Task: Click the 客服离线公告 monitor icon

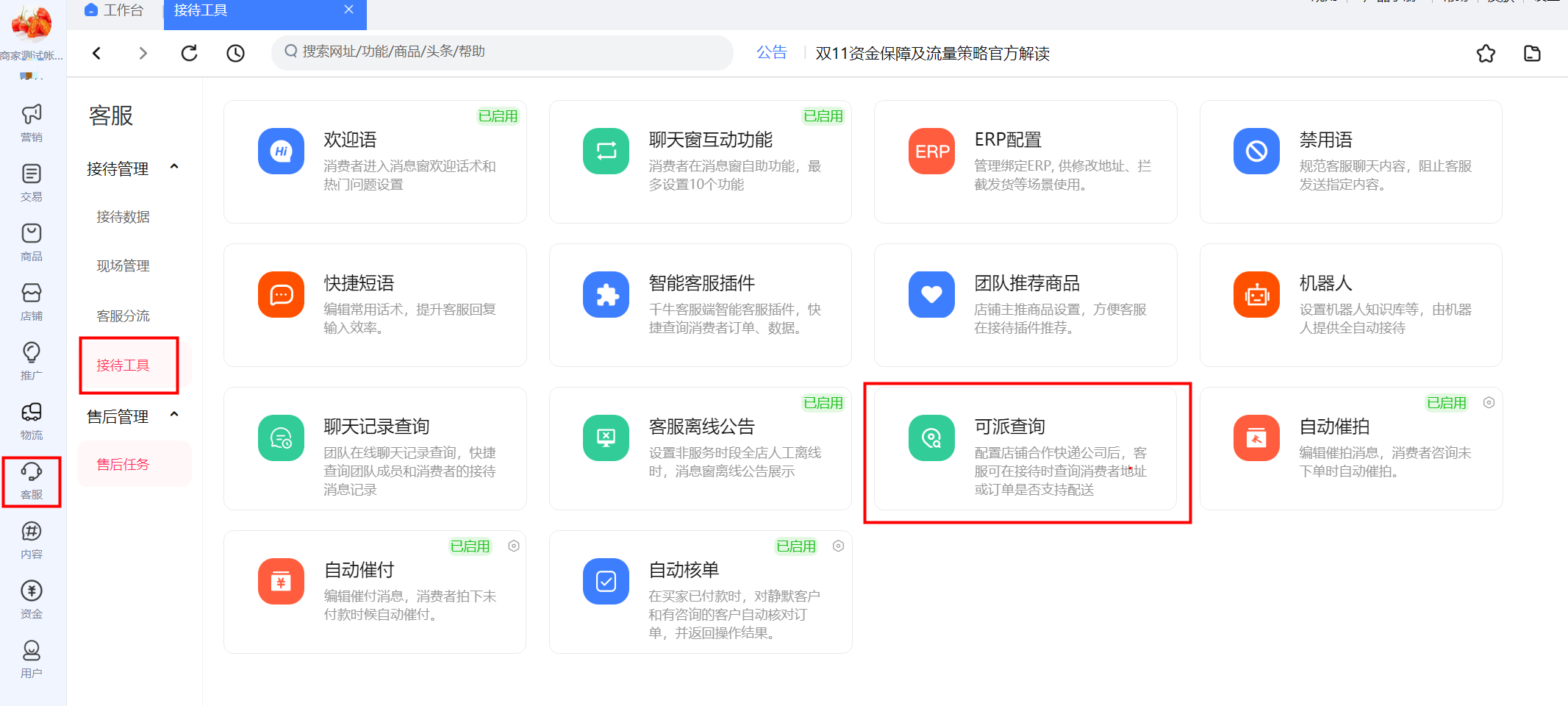Action: tap(606, 438)
